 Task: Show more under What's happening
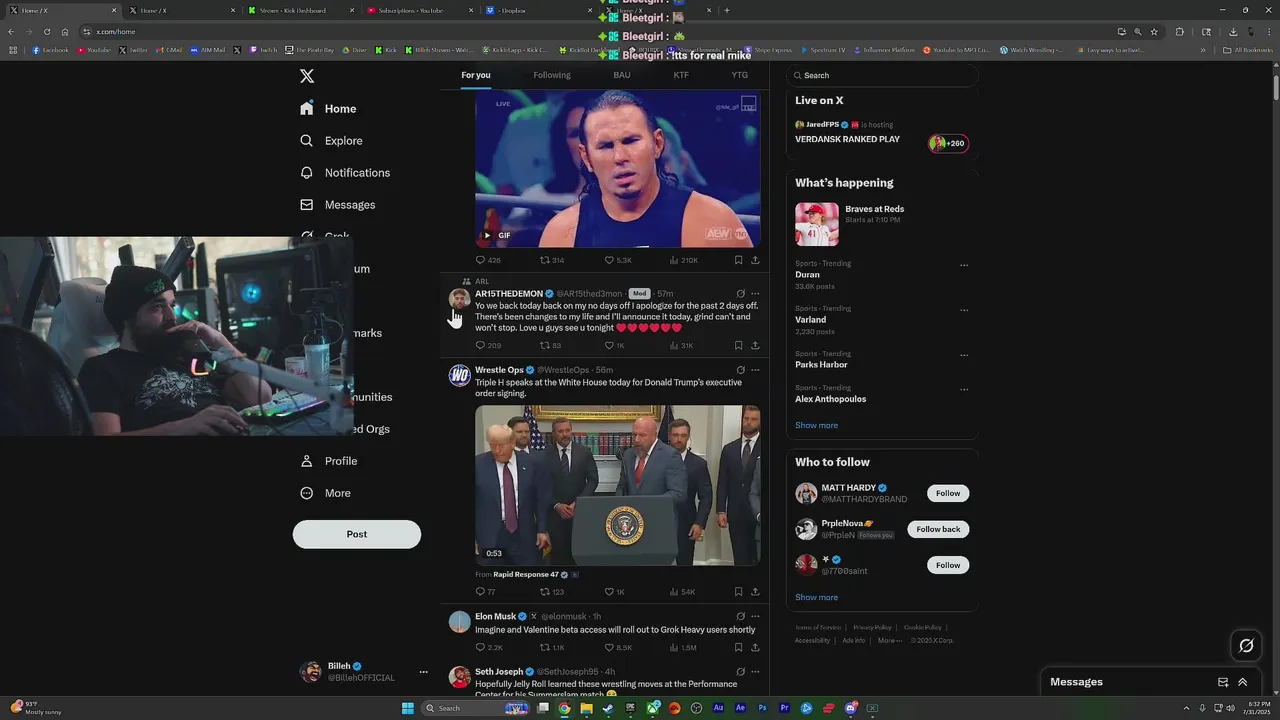pos(816,426)
